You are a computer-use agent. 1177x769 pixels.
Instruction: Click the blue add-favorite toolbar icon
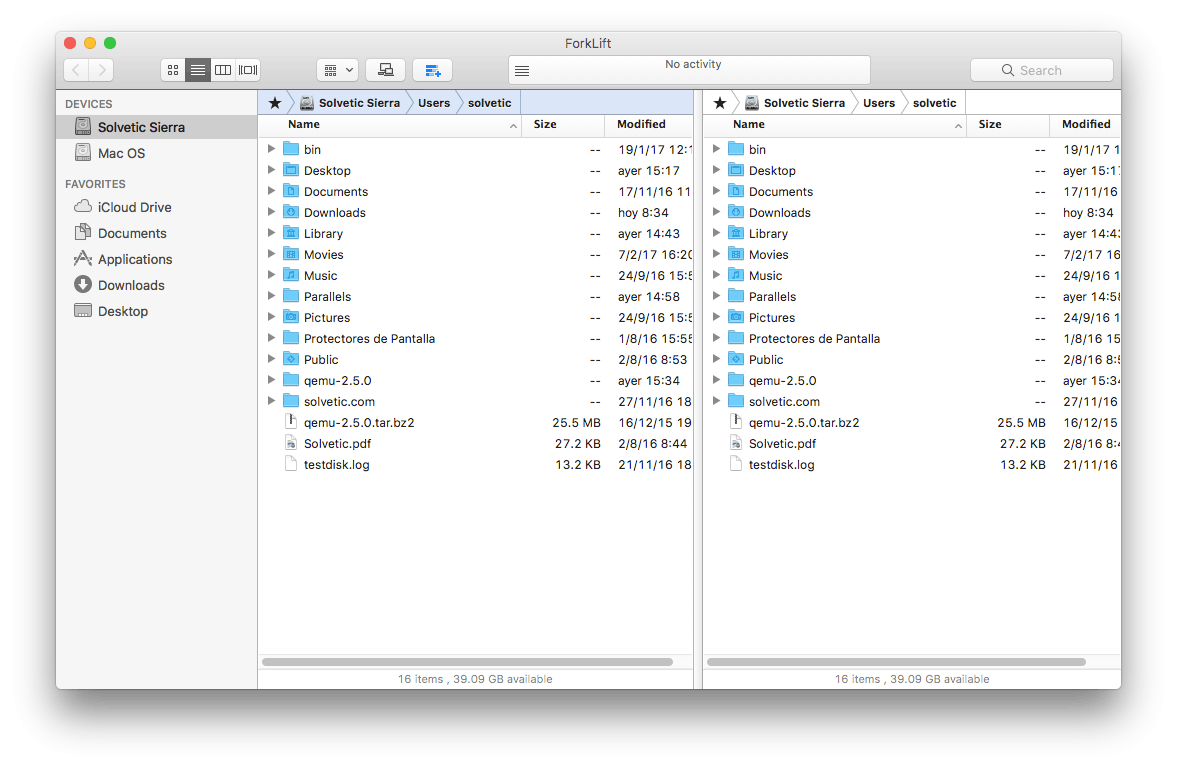432,70
